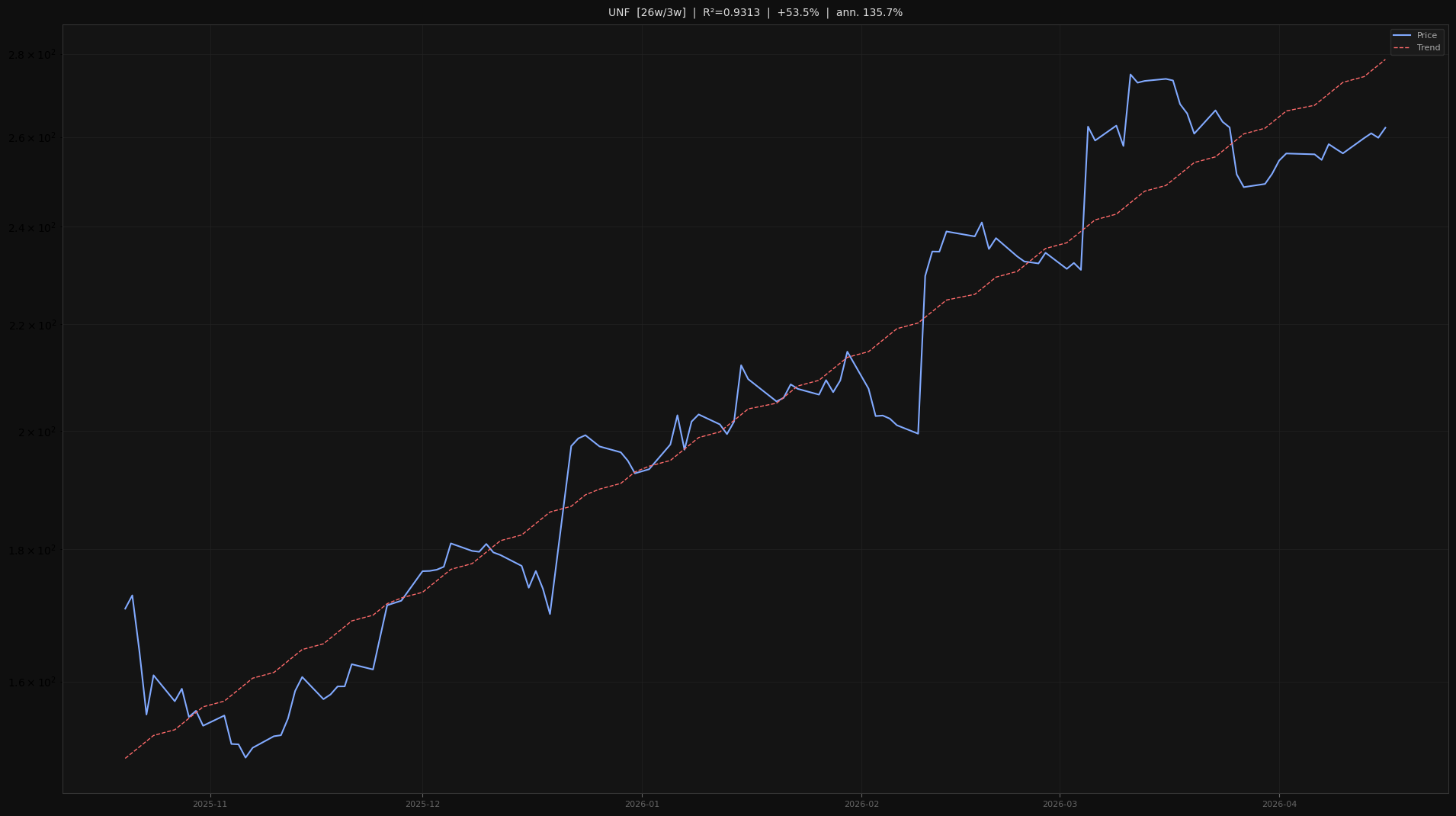Select the blue Price line icon in legend
Image resolution: width=1456 pixels, height=816 pixels.
tap(1403, 36)
